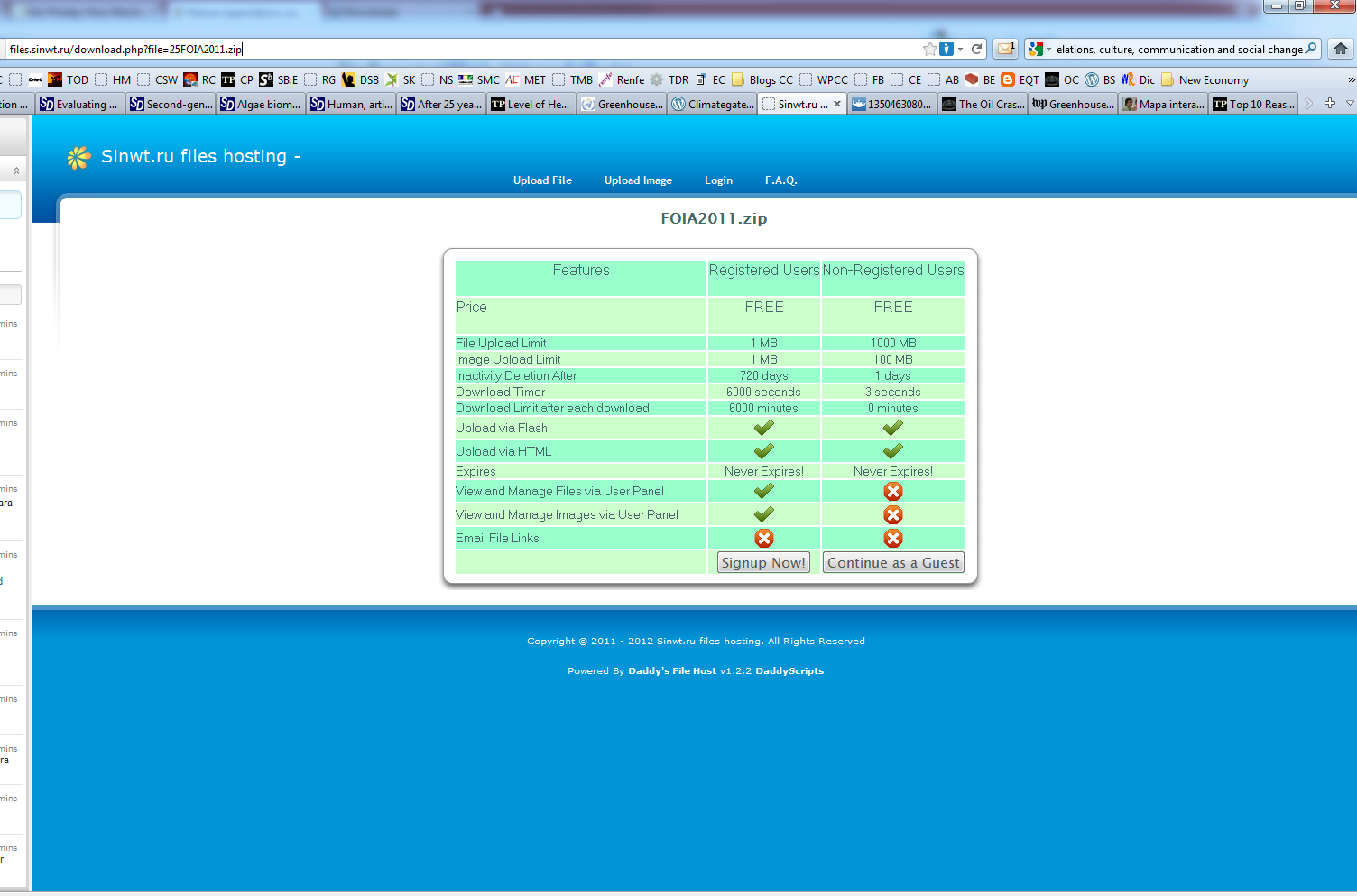Click the Sinwt.ru flower logo
The image size is (1357, 896).
78,158
